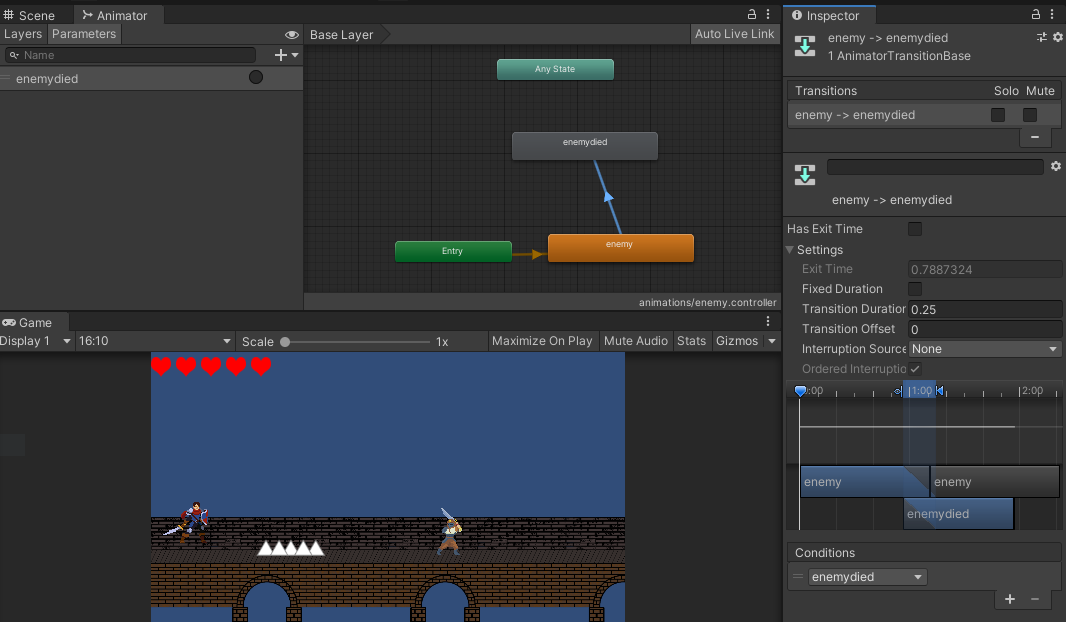Toggle the enemydied trigger parameter radio
1066x622 pixels.
256,77
